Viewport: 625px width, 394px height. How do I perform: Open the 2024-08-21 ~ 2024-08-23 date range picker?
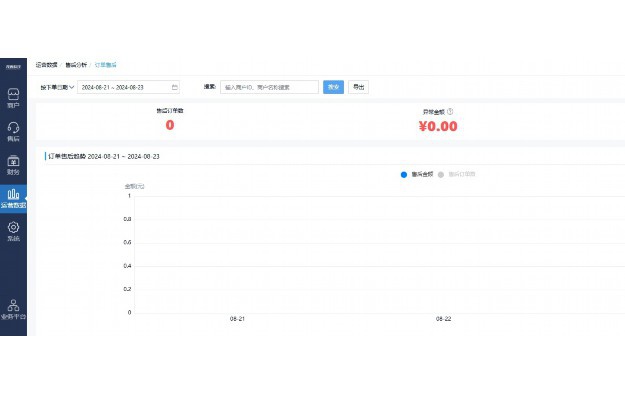tap(128, 87)
